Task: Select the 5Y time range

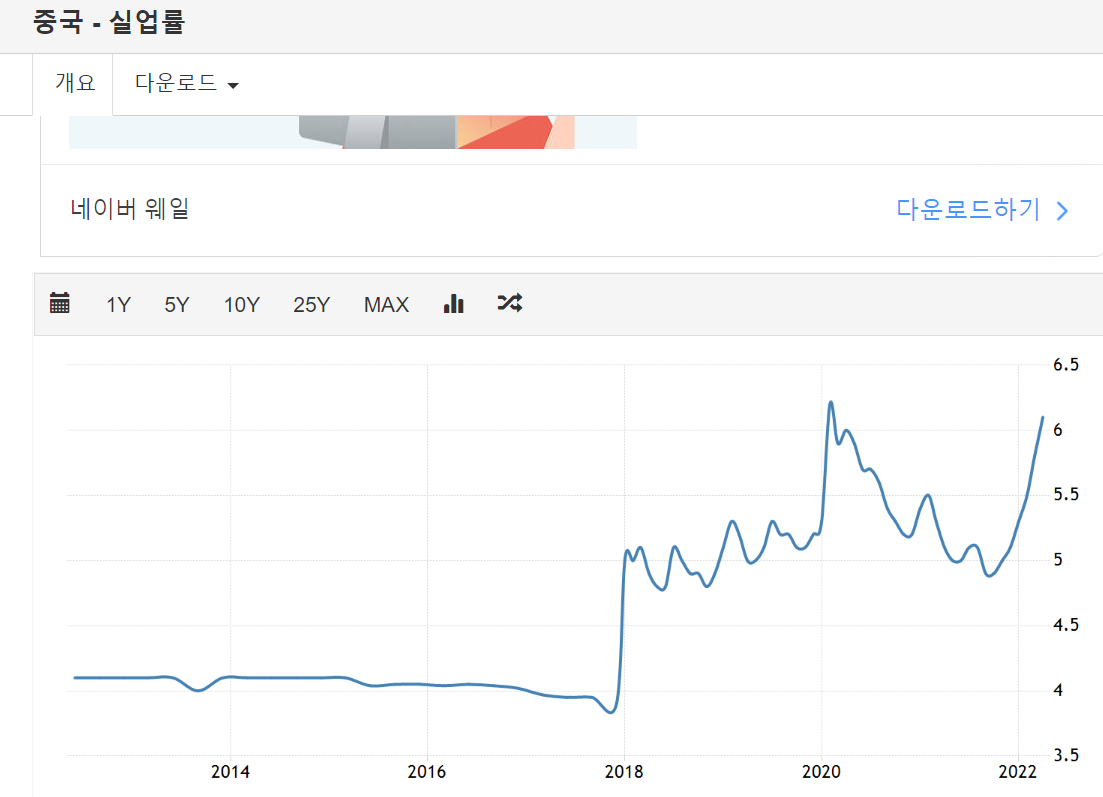Action: pos(177,305)
